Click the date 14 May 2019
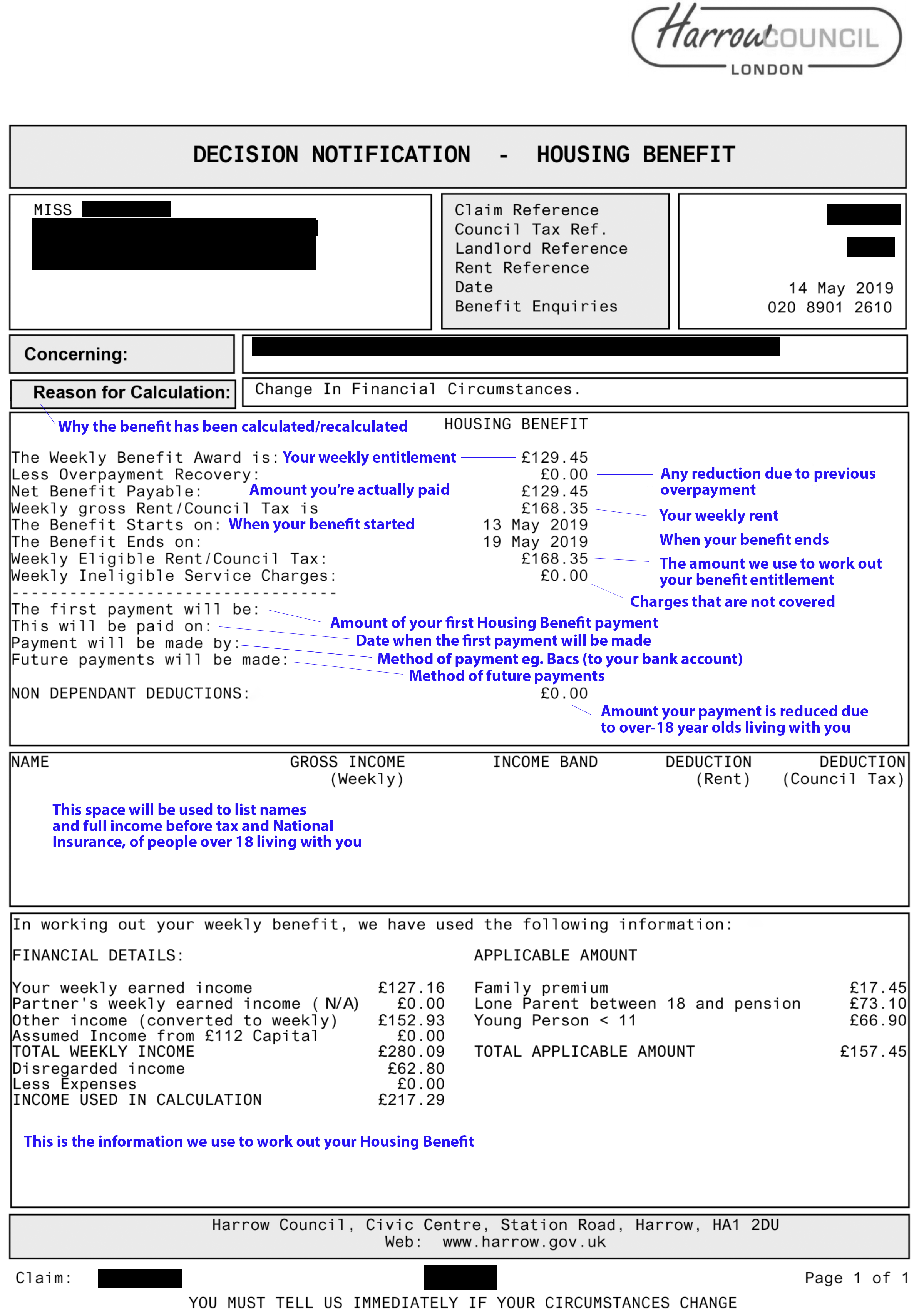Image resolution: width=919 pixels, height=1316 pixels. (x=840, y=288)
